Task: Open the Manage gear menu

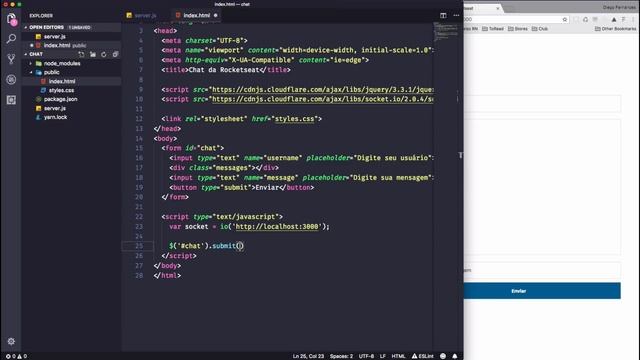Action: (11, 341)
